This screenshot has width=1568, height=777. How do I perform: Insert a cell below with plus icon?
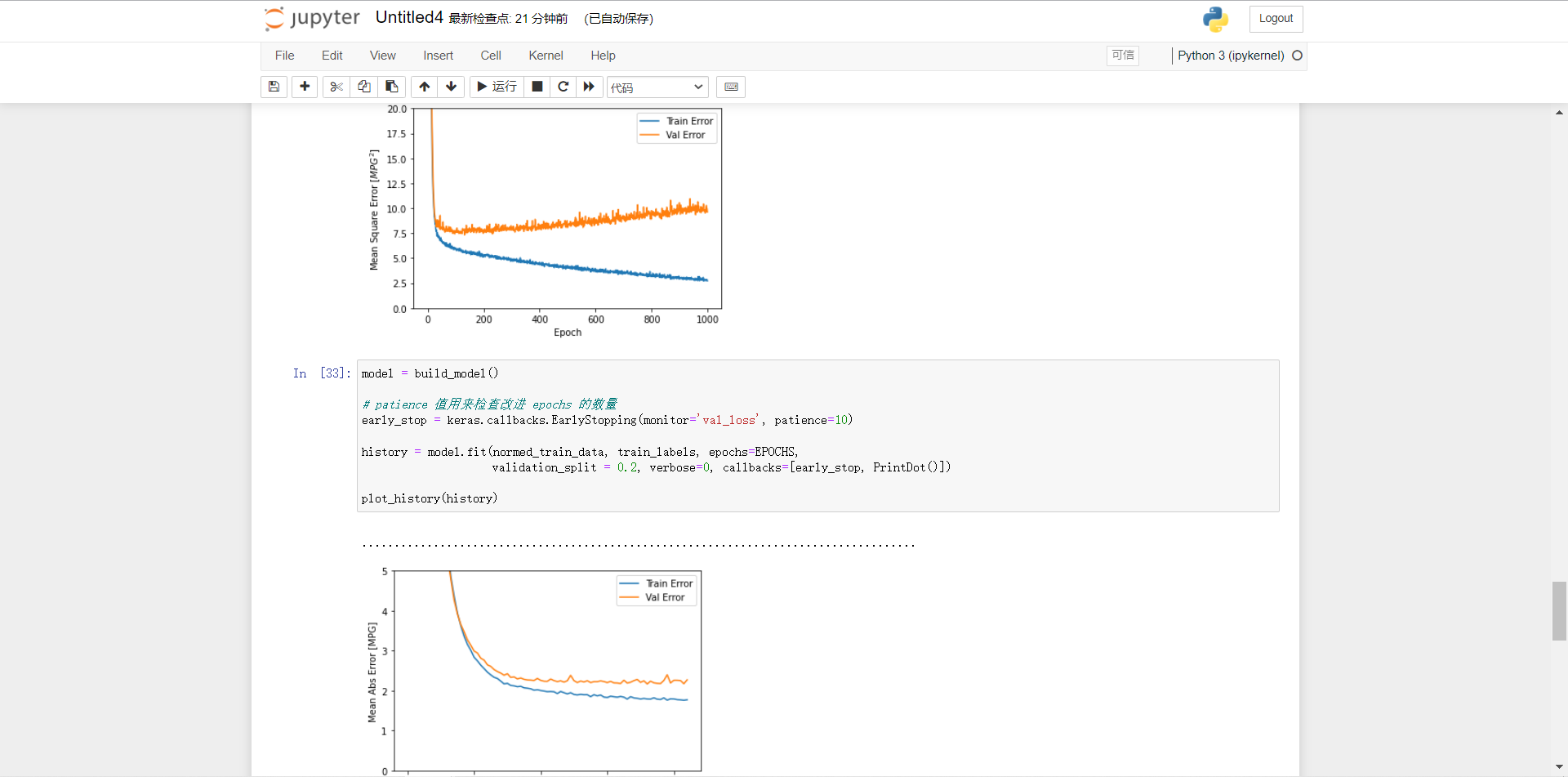pyautogui.click(x=305, y=87)
